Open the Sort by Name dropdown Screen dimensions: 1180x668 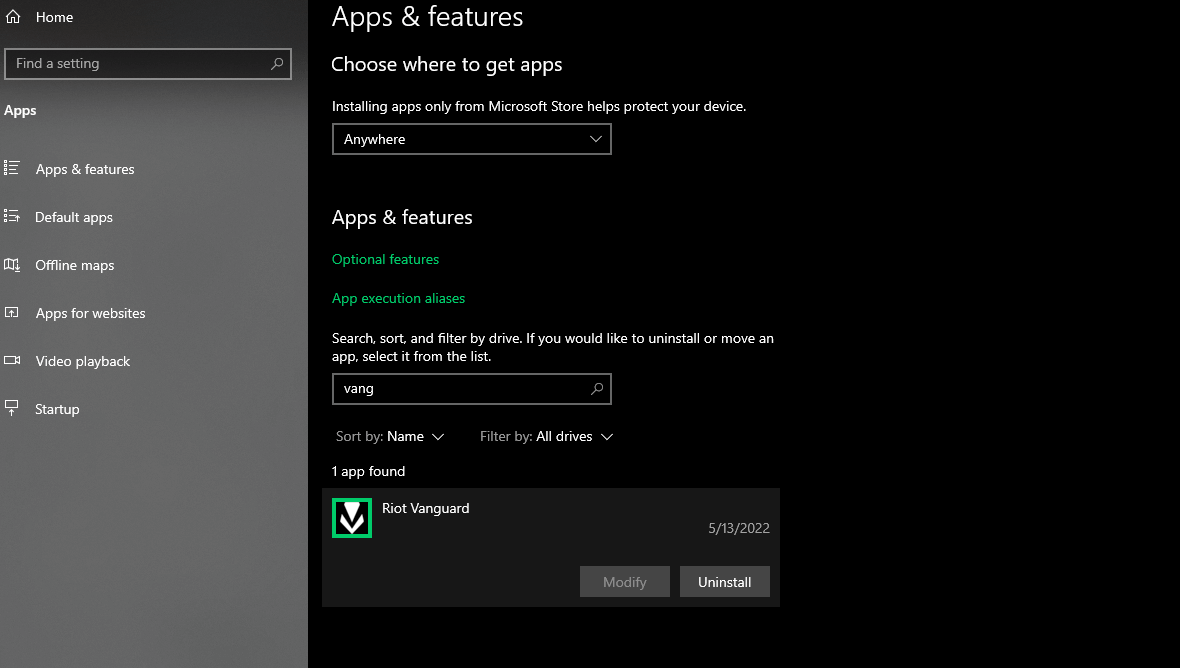pyautogui.click(x=390, y=436)
